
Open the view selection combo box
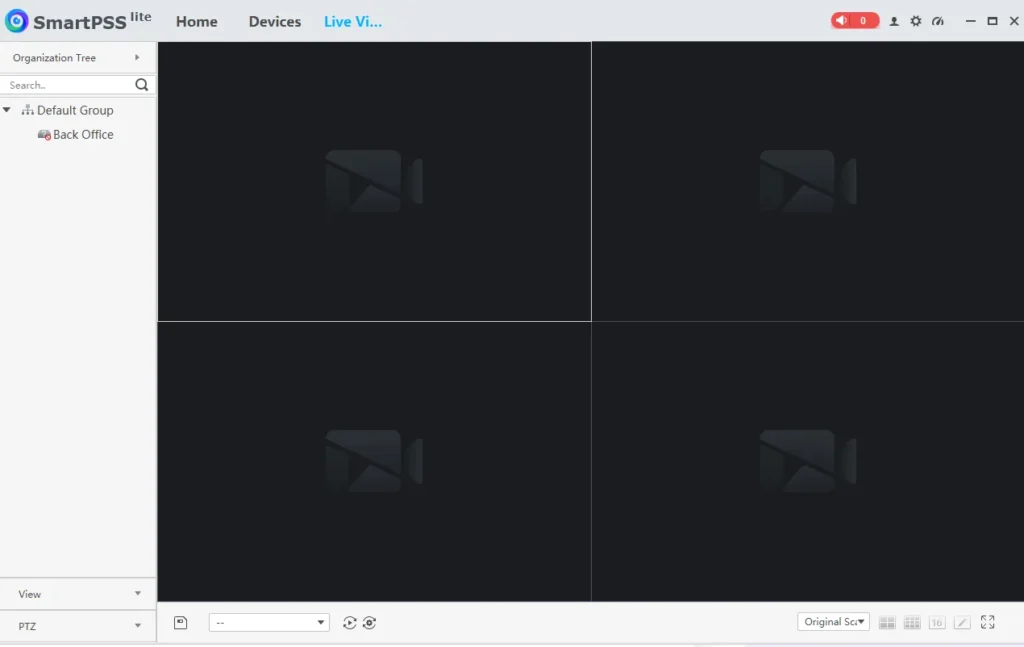(x=268, y=623)
